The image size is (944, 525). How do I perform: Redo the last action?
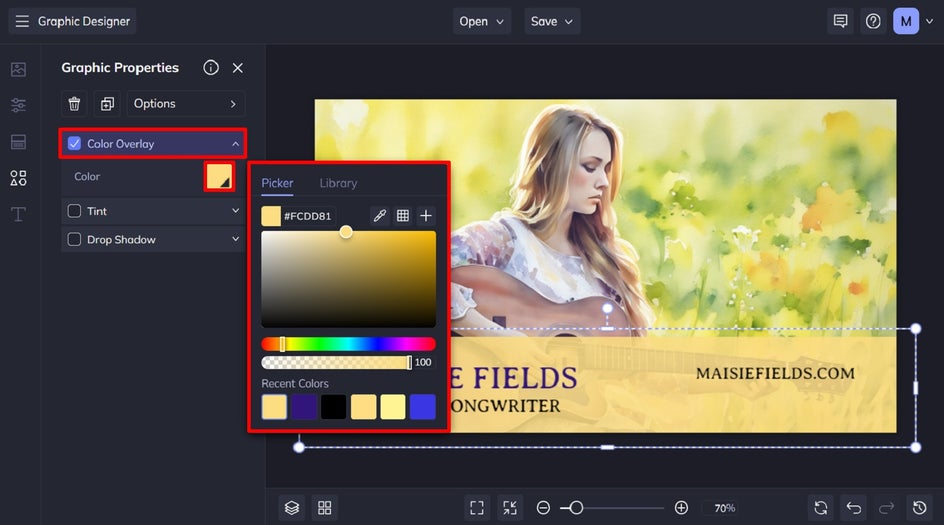click(x=886, y=508)
